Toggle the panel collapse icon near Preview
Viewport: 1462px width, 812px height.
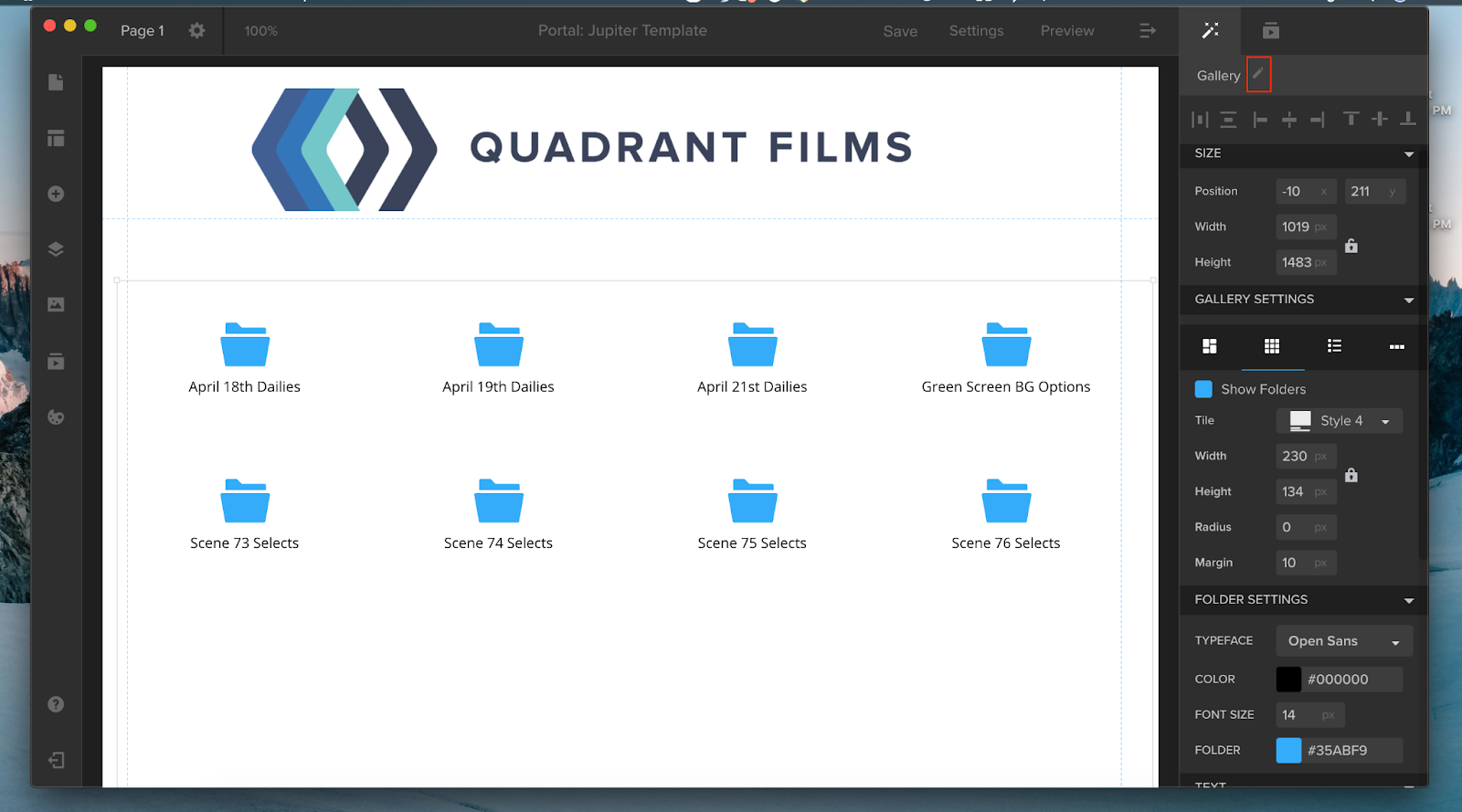click(1148, 30)
